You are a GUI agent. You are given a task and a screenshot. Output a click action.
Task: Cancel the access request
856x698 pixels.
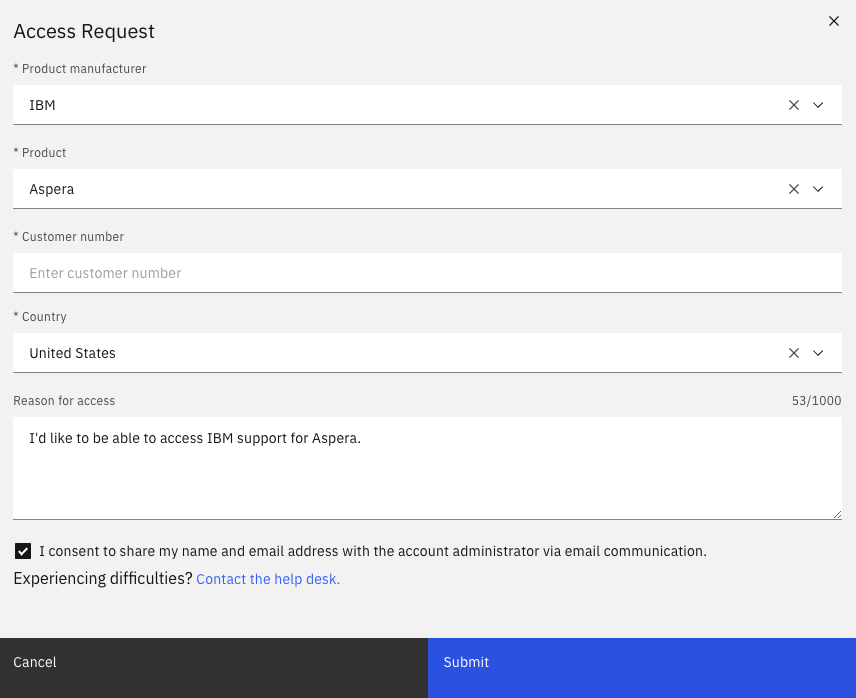point(214,668)
